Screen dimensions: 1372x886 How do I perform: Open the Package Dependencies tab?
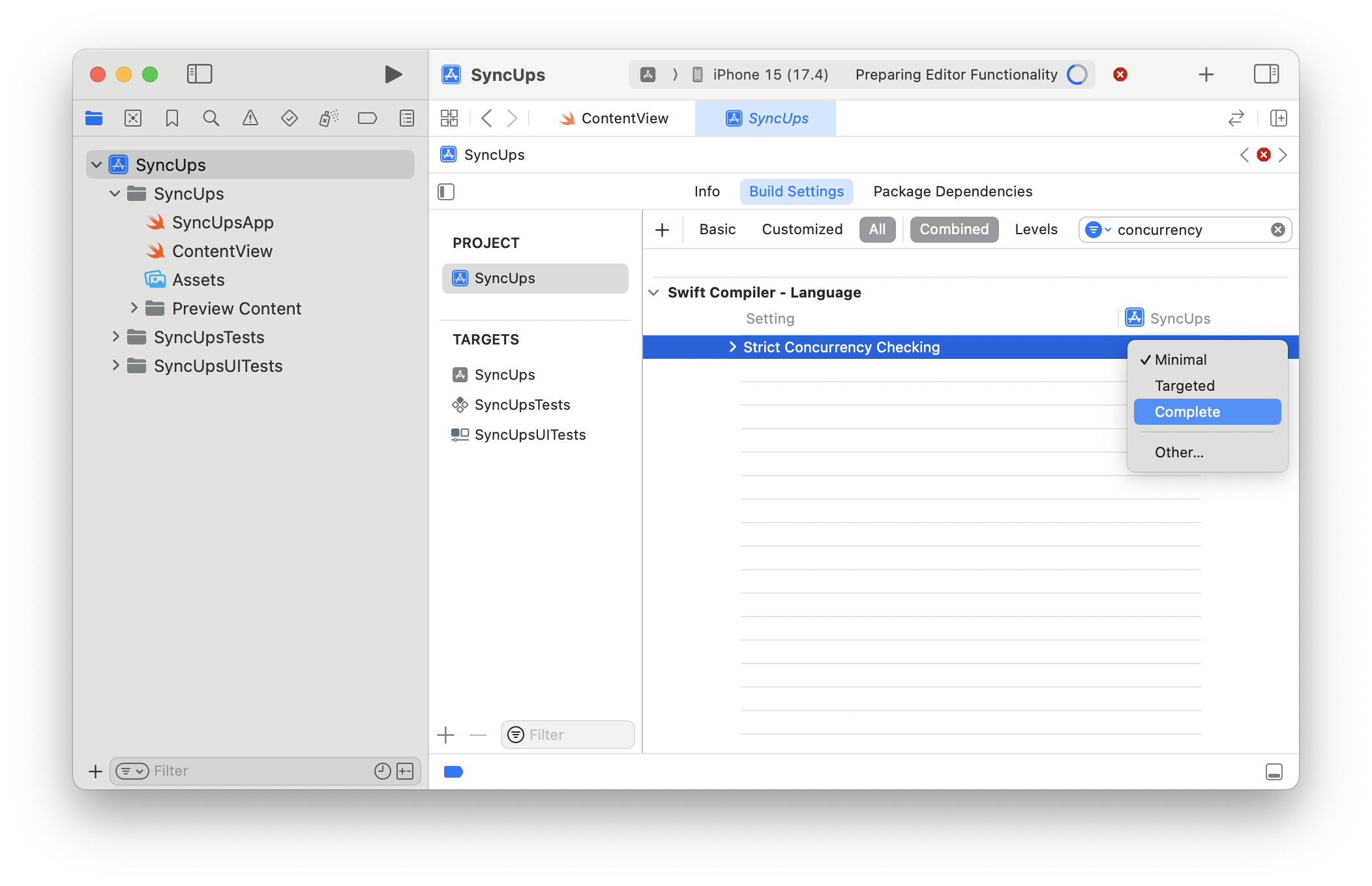[952, 191]
